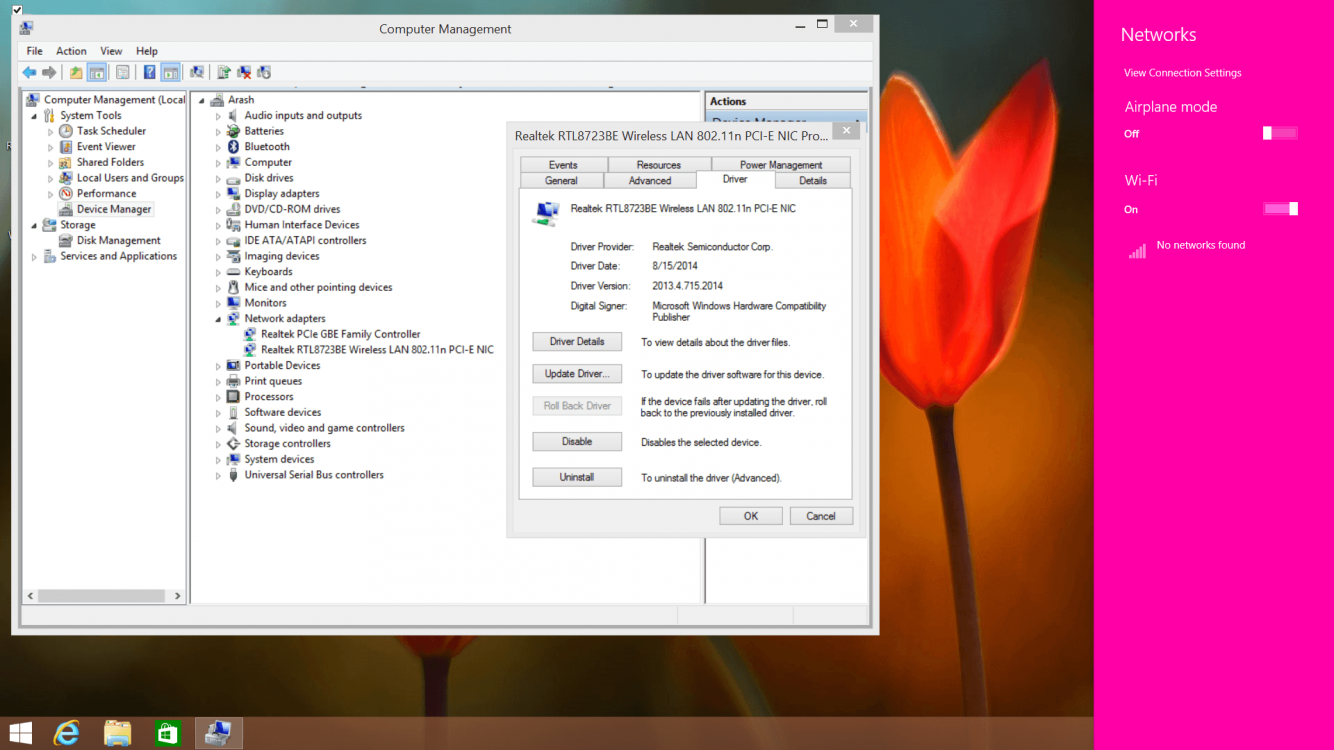Toggle the Airplane mode switch
Viewport: 1334px width, 750px height.
1280,133
